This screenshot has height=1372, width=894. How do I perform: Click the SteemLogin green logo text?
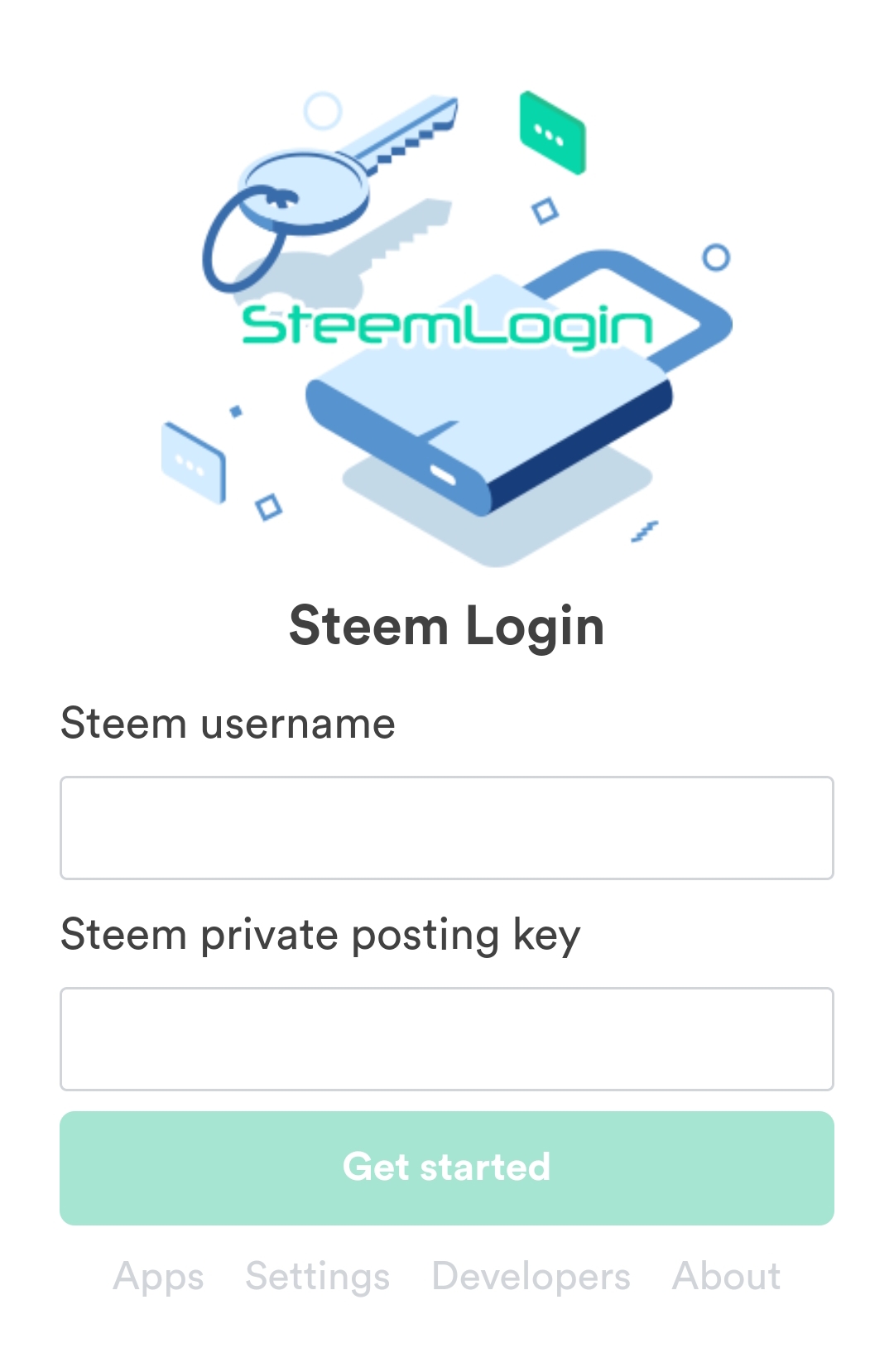[x=447, y=325]
